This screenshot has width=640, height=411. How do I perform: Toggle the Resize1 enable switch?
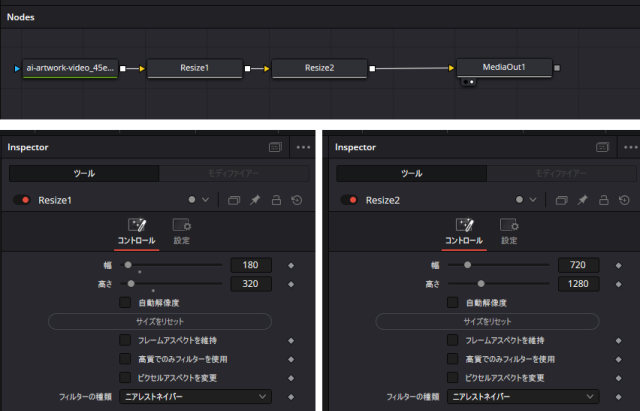pos(21,200)
